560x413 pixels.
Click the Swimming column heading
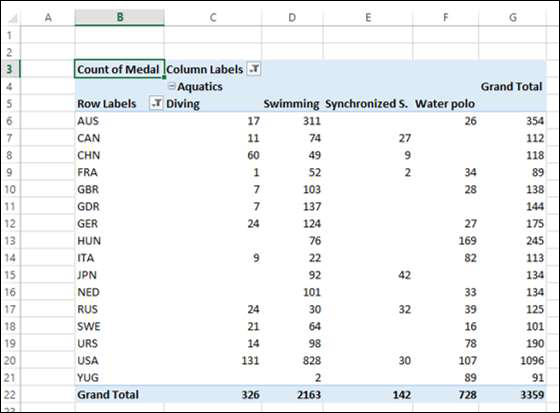point(291,104)
